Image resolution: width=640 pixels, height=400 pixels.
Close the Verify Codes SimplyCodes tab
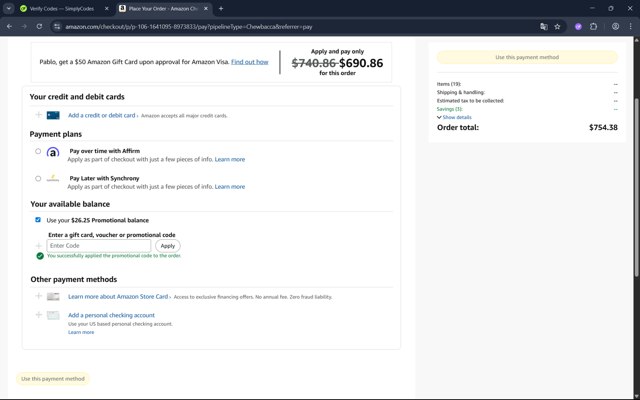coord(107,9)
